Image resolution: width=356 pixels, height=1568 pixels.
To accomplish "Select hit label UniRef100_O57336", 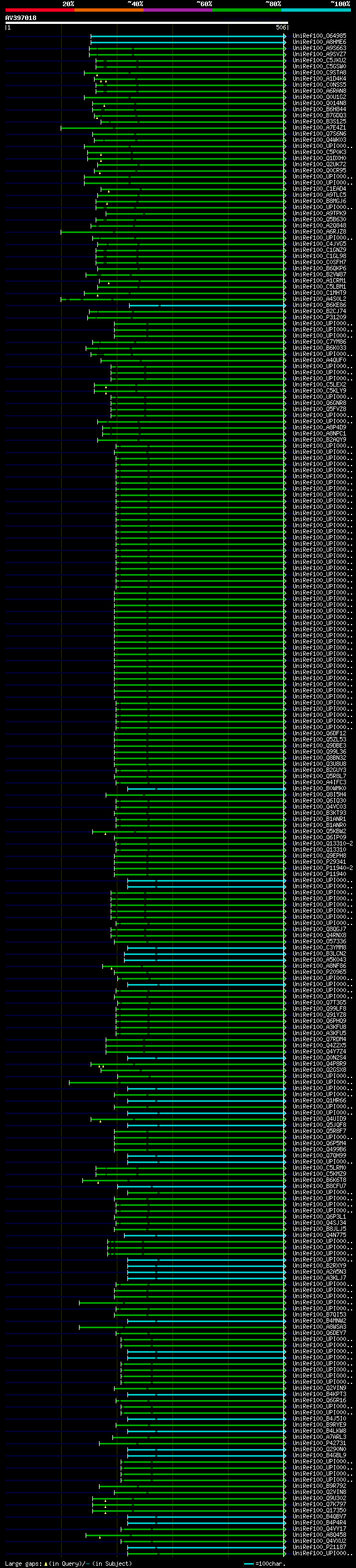I will (319, 942).
